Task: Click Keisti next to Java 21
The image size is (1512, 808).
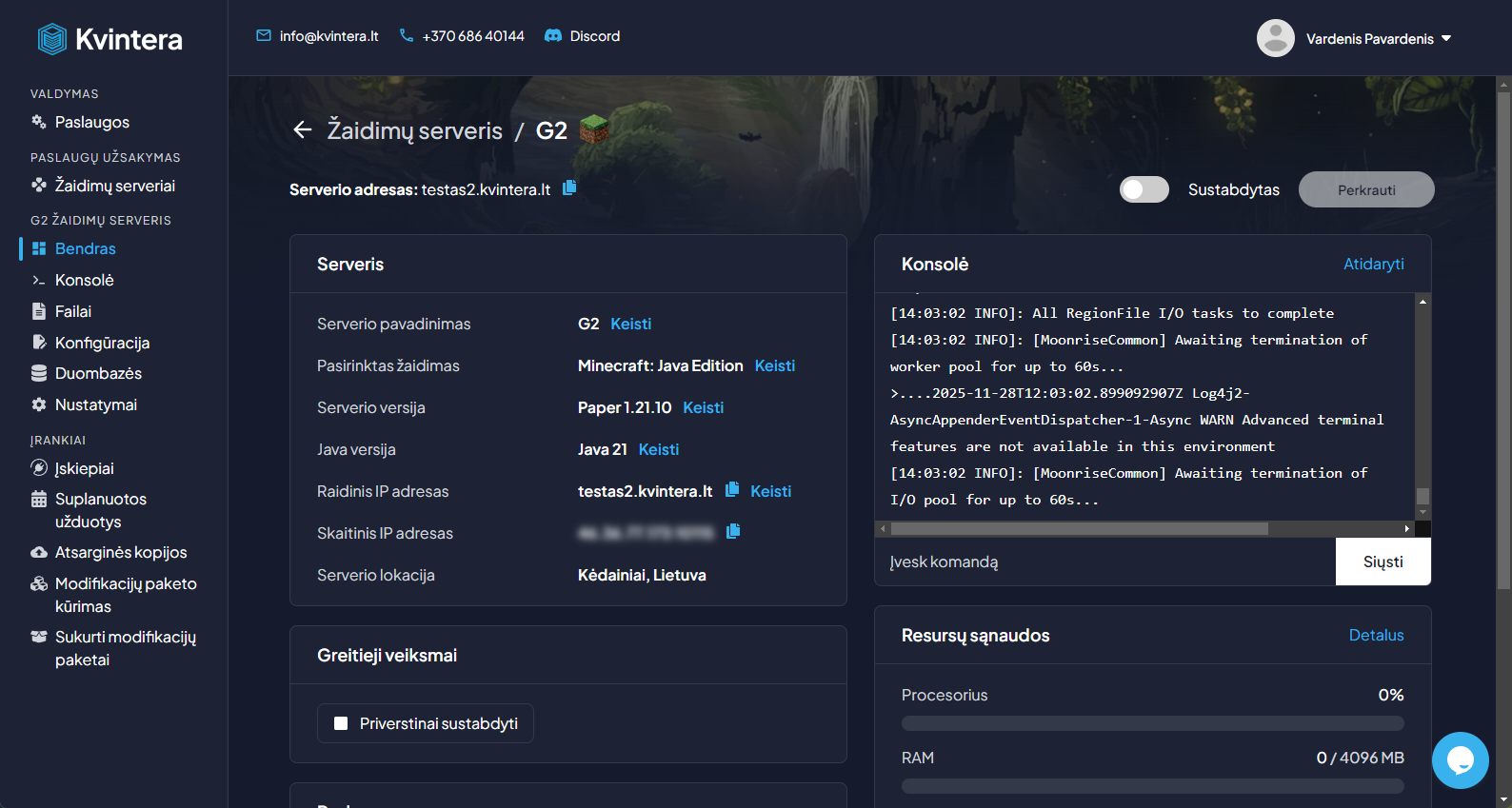Action: coord(658,450)
